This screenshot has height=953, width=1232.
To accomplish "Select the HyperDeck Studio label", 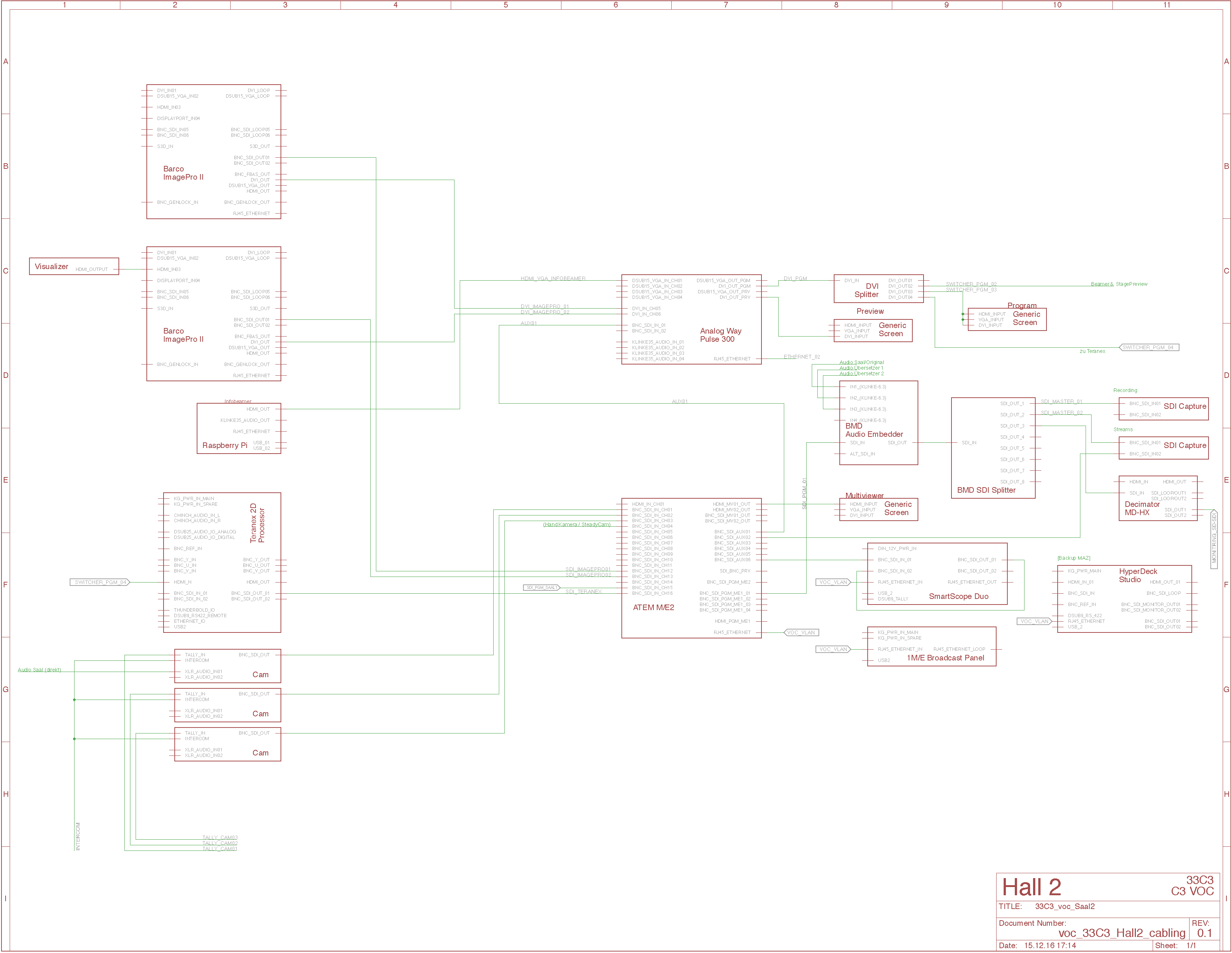I will click(1138, 575).
